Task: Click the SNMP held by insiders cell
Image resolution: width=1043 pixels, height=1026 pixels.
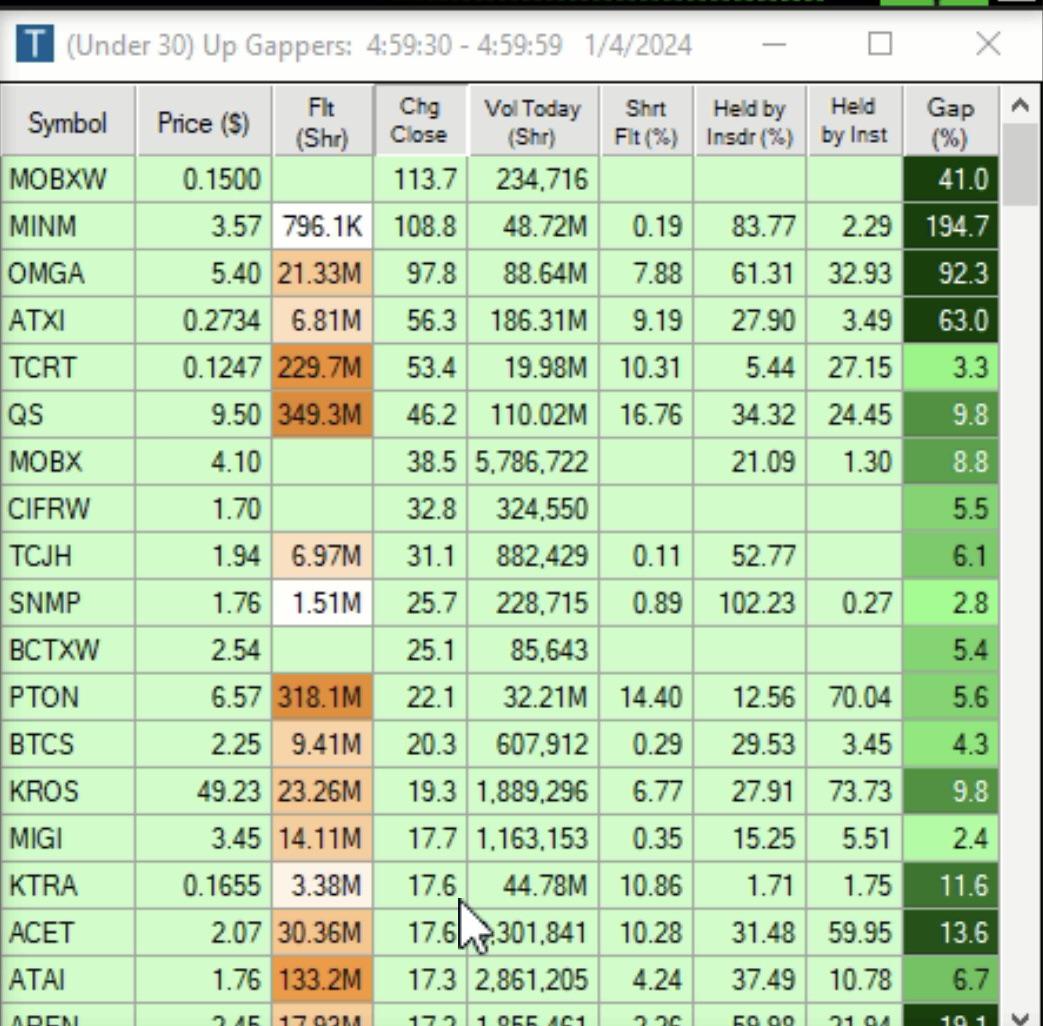Action: click(749, 603)
